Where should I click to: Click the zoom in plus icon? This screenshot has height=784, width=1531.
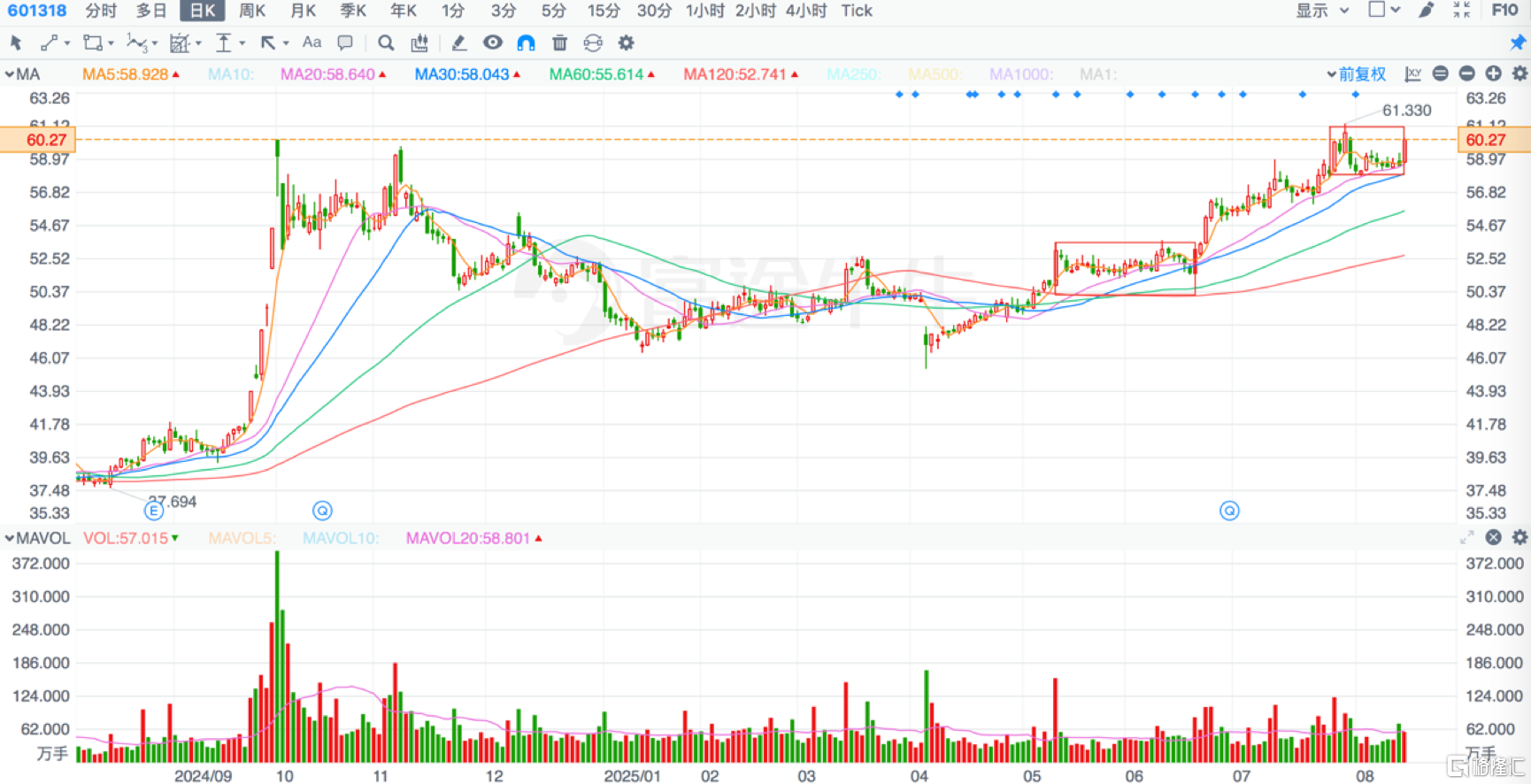coord(1493,74)
